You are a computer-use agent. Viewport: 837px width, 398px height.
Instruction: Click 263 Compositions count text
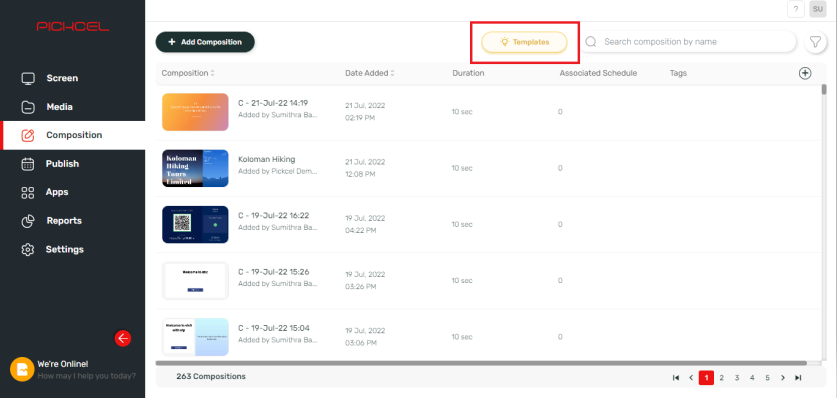(x=211, y=377)
